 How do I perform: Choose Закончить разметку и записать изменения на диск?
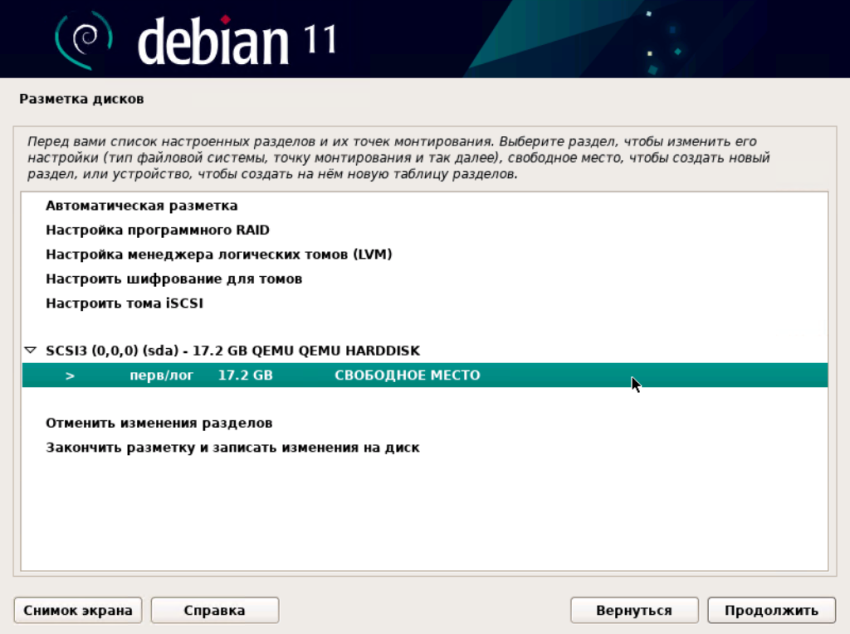point(232,448)
